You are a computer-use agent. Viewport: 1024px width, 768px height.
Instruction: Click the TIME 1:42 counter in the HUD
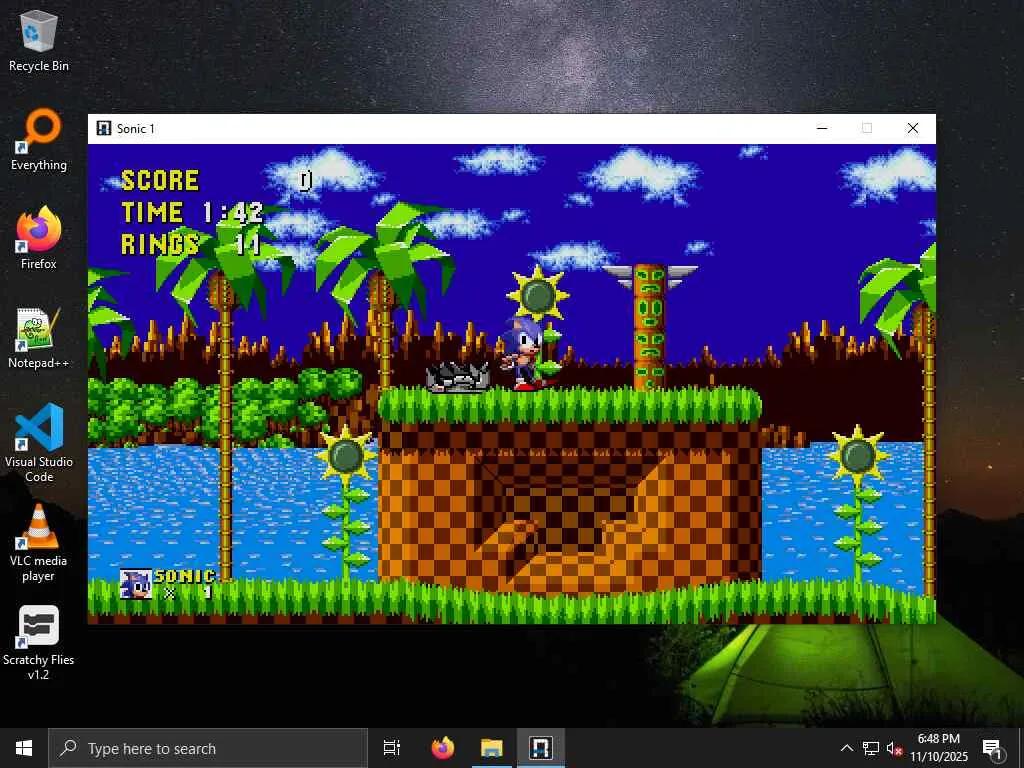click(x=192, y=213)
